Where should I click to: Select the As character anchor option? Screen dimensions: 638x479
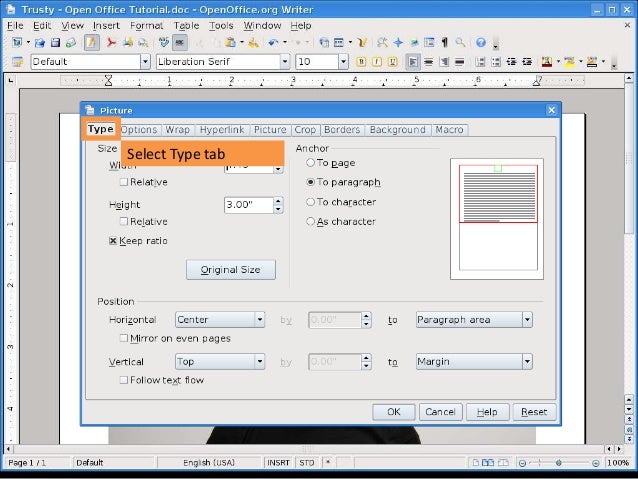tap(311, 221)
